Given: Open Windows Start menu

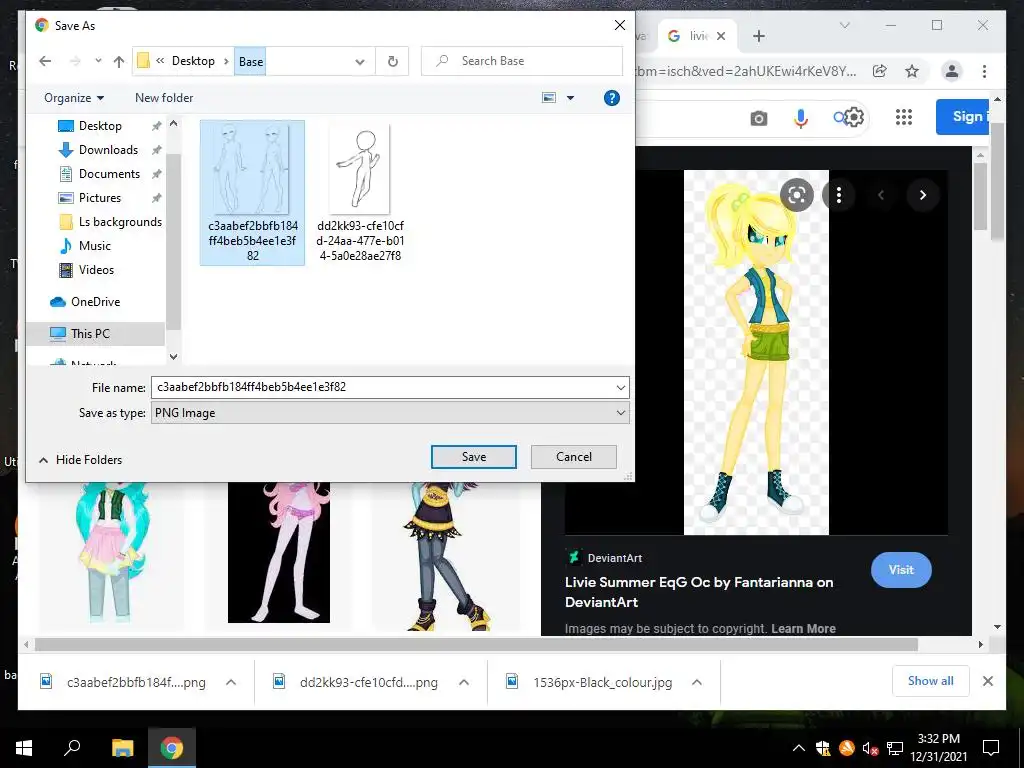Looking at the screenshot, I should pos(24,748).
